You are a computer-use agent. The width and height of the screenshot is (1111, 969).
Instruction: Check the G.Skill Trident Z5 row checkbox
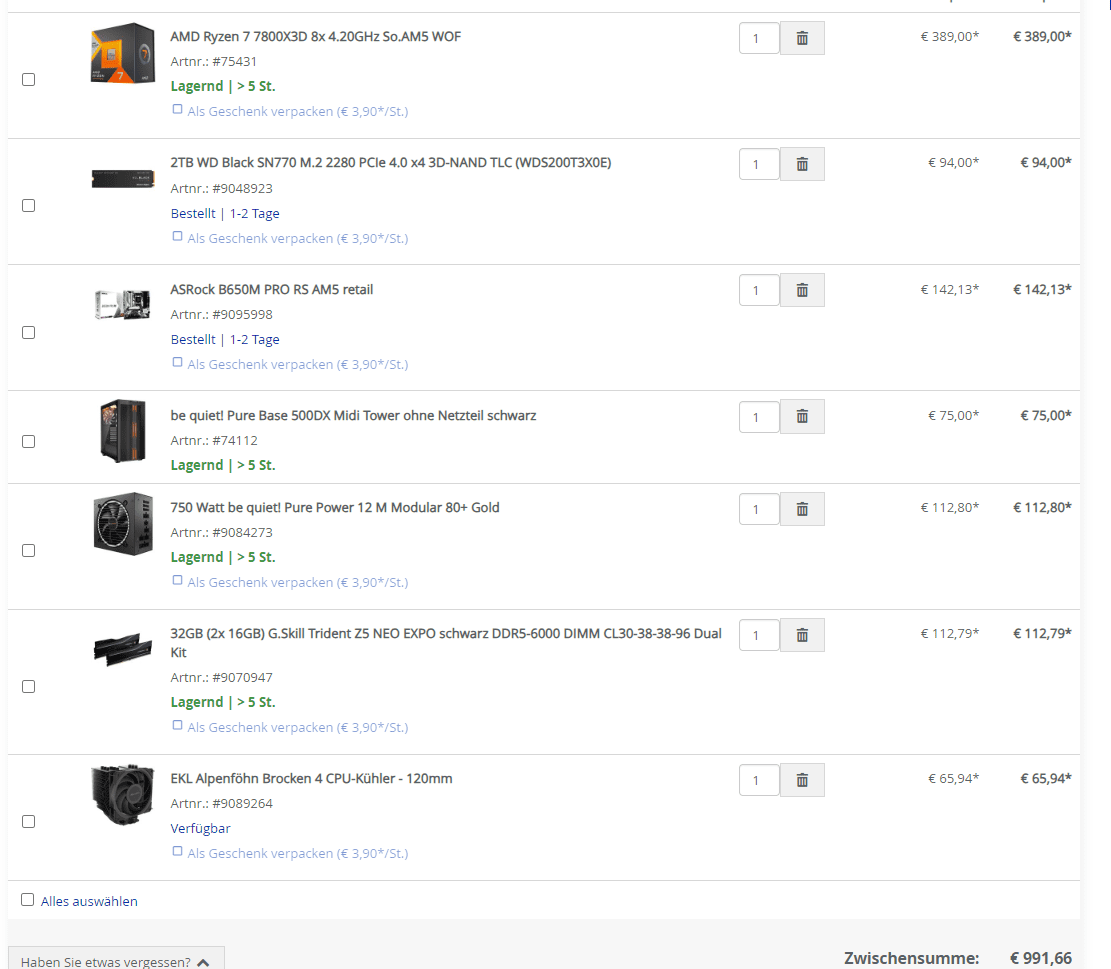click(x=28, y=686)
